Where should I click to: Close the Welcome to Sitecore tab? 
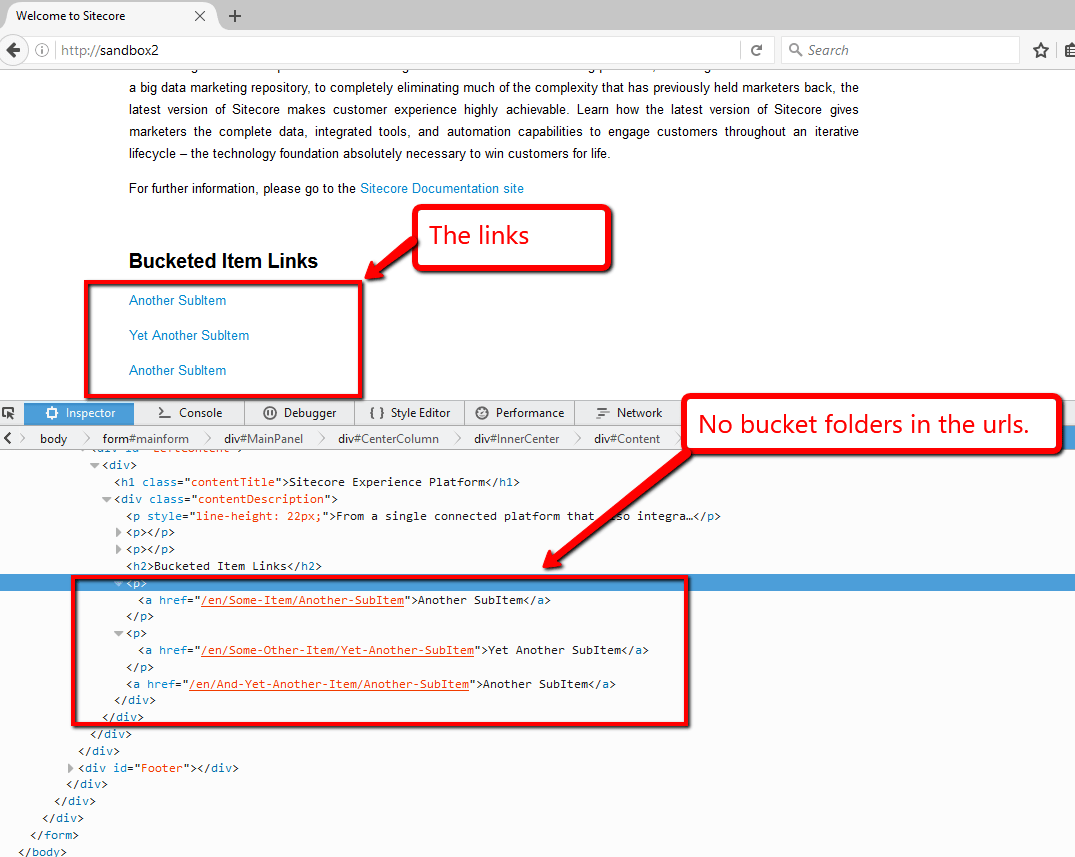click(200, 16)
